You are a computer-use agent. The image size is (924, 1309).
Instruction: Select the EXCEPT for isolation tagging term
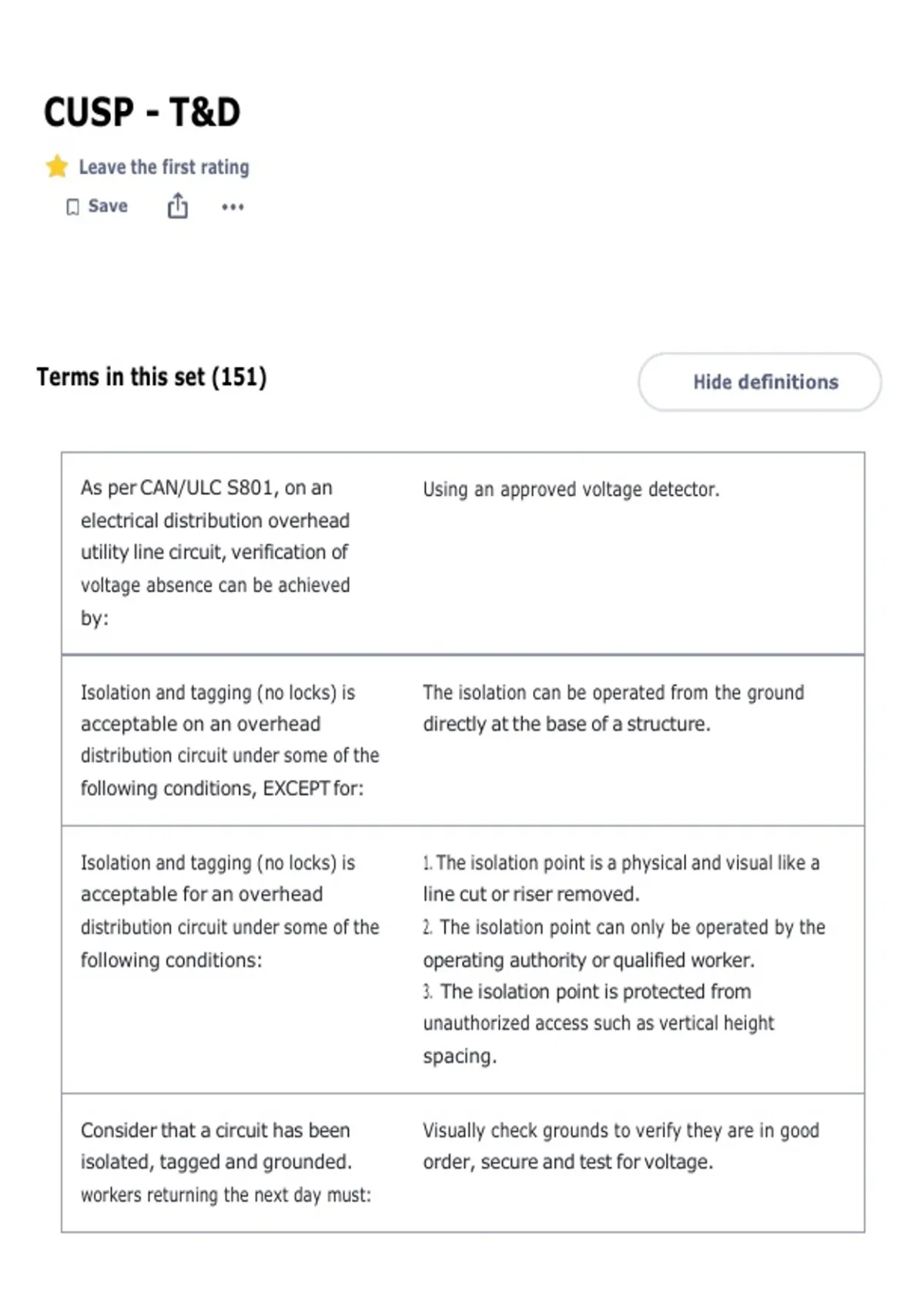(x=230, y=740)
